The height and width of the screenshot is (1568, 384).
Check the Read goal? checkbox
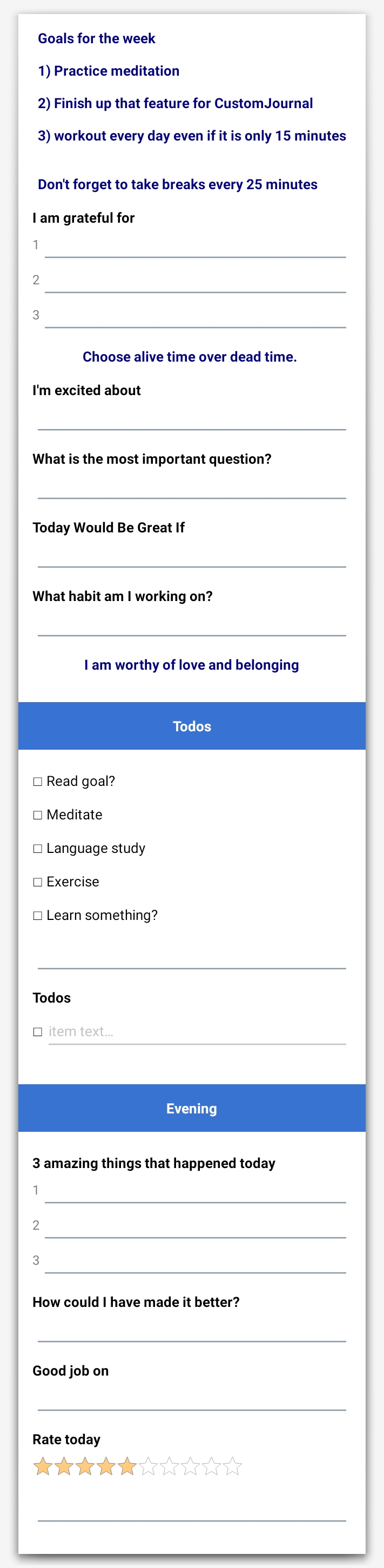38,782
